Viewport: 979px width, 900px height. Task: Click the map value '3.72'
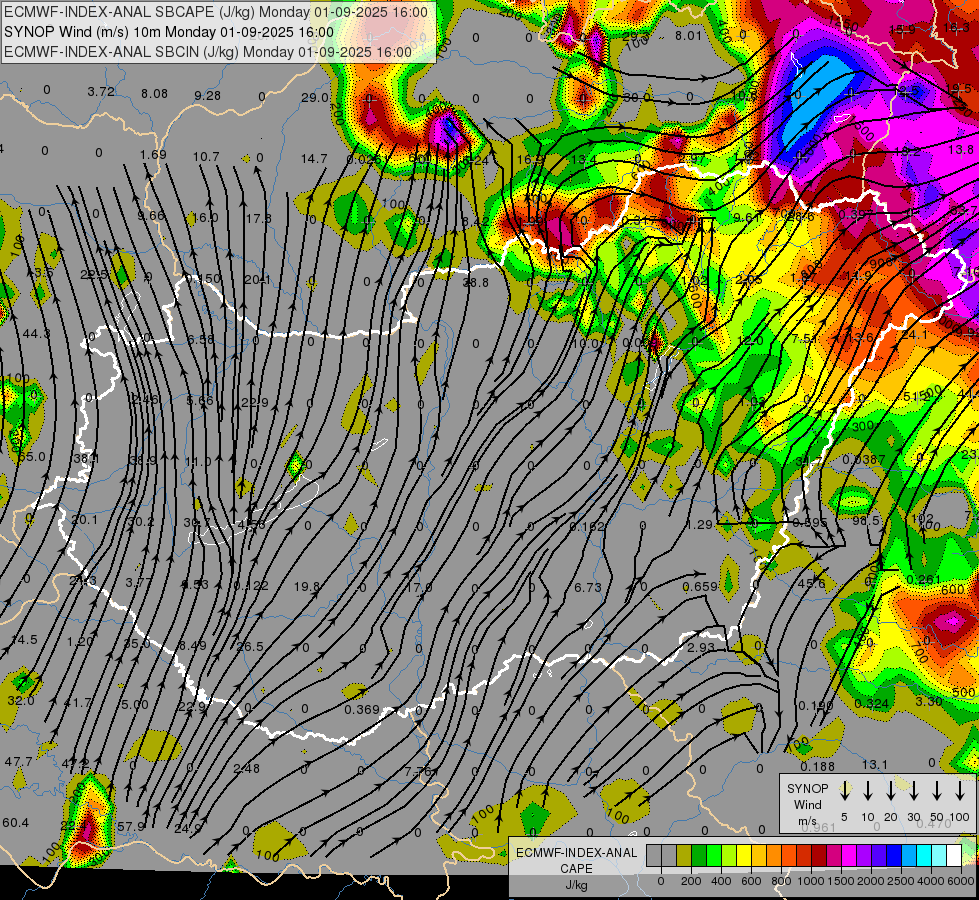(x=101, y=92)
